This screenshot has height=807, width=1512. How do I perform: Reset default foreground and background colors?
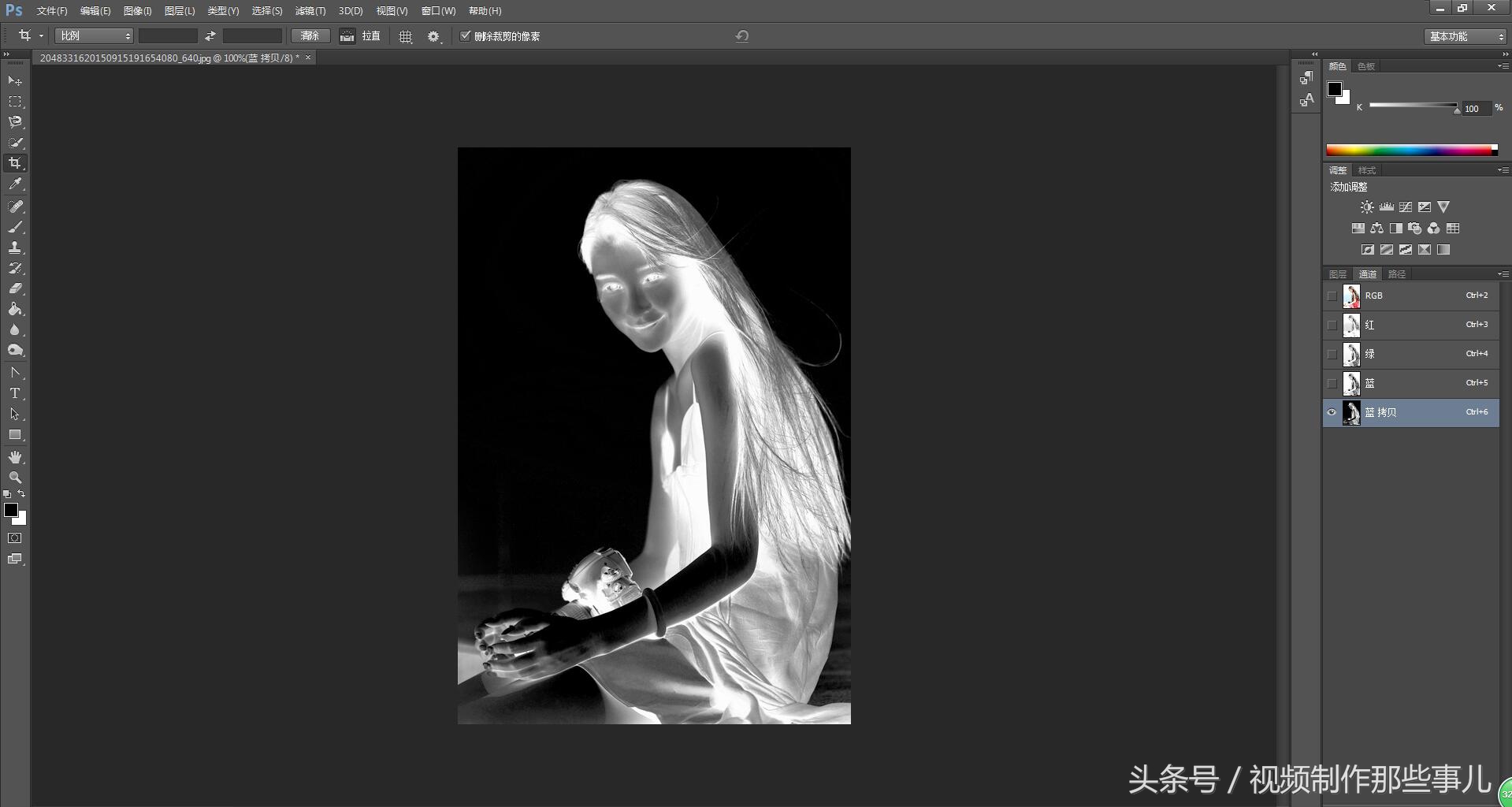coord(7,494)
